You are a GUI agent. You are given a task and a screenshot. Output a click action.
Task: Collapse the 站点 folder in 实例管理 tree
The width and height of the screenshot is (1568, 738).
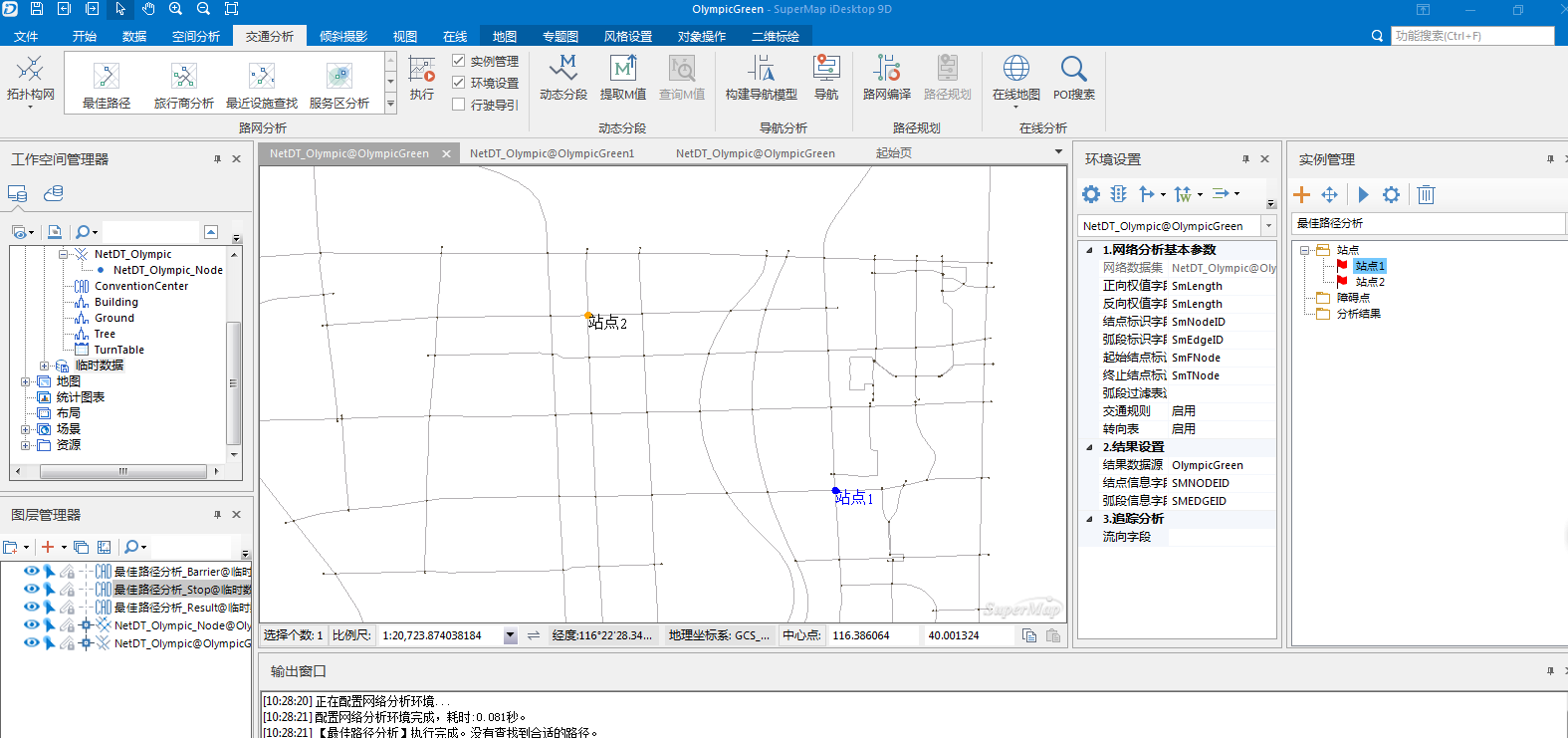1304,250
